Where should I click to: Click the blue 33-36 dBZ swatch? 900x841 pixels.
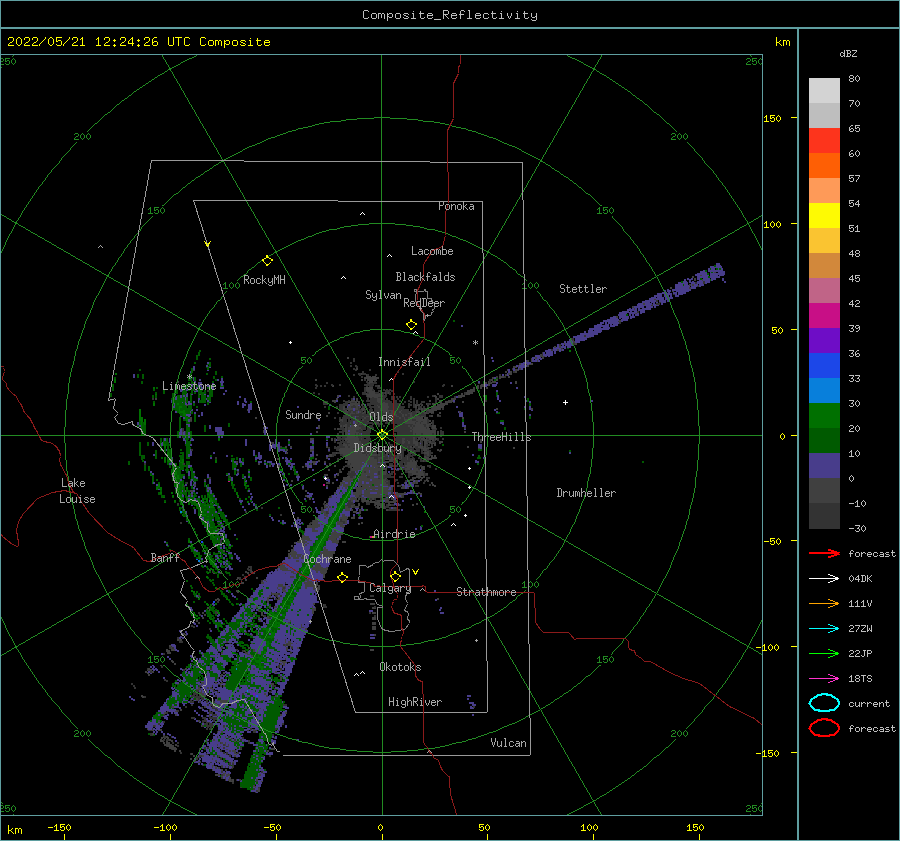pyautogui.click(x=824, y=365)
